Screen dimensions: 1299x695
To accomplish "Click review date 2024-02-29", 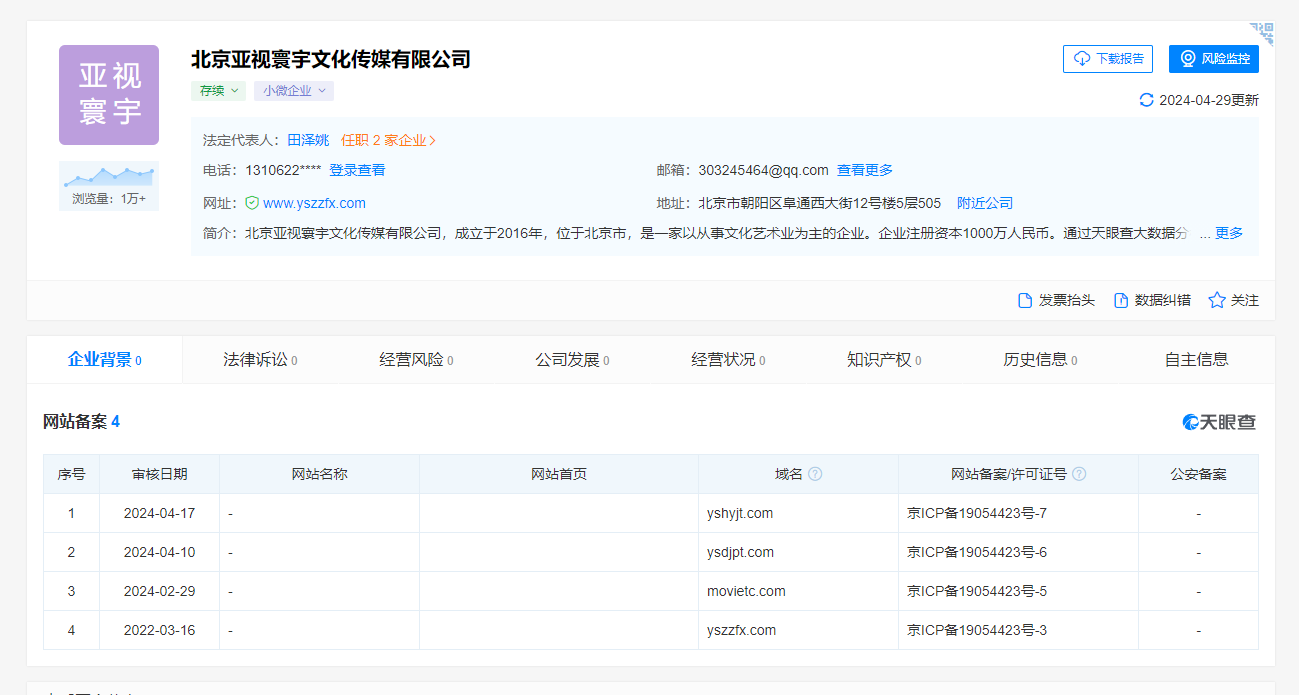I will [x=159, y=591].
